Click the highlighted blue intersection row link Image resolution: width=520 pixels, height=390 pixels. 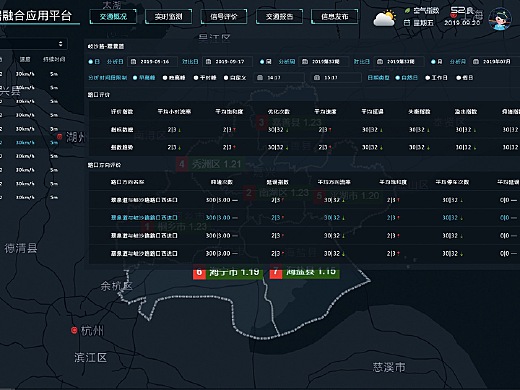tap(144, 218)
